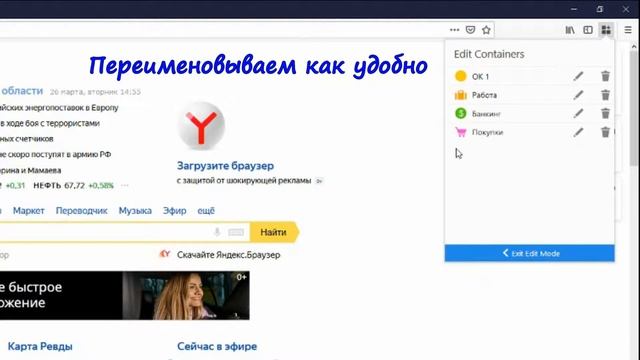Open the Firefox hamburger menu
The width and height of the screenshot is (640, 360).
click(x=628, y=30)
